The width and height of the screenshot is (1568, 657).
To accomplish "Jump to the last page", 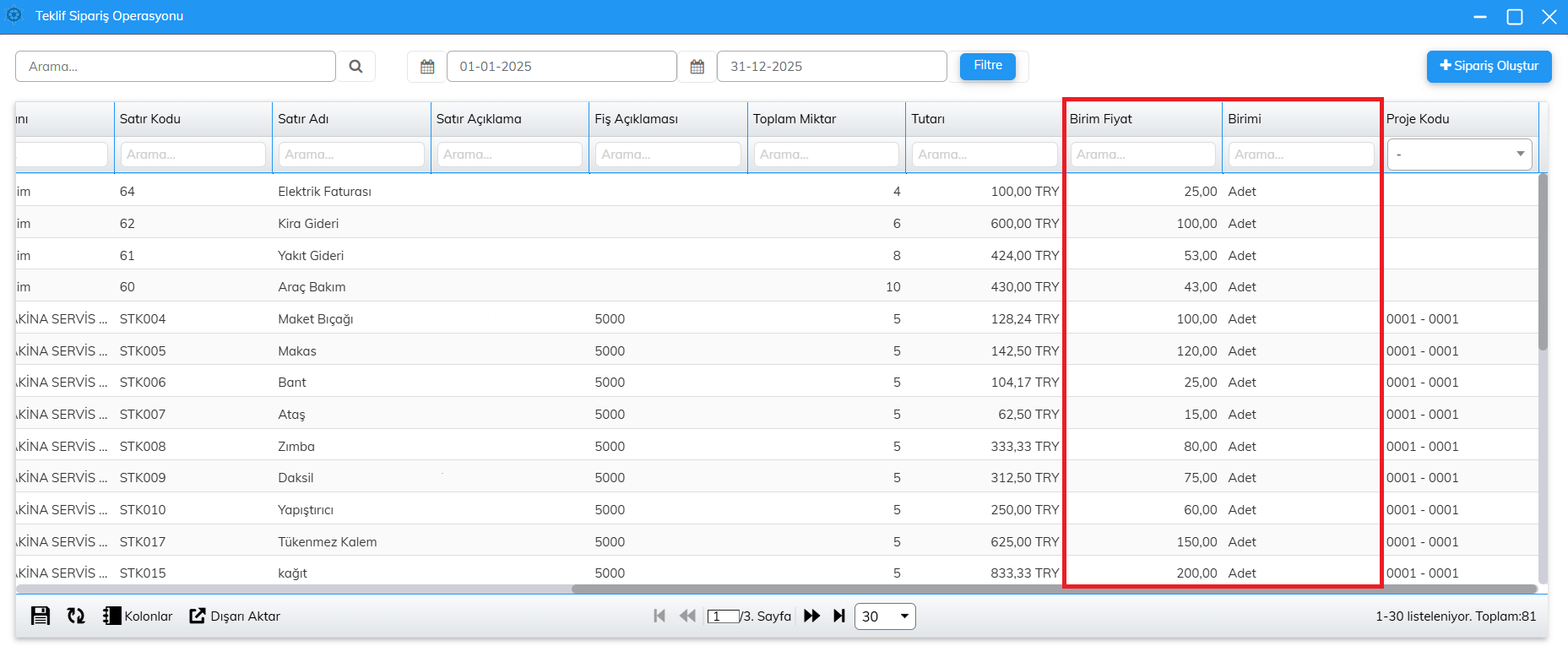I will coord(838,616).
